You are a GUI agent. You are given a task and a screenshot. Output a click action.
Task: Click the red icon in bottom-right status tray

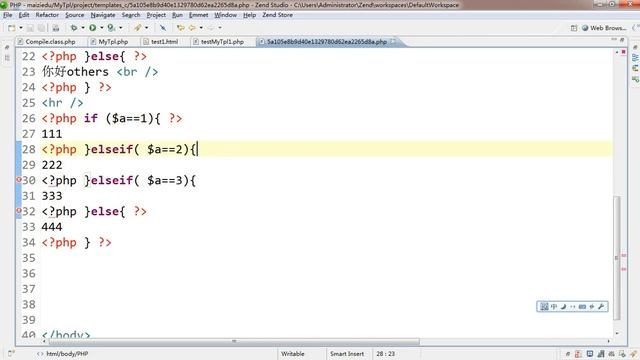(x=578, y=354)
